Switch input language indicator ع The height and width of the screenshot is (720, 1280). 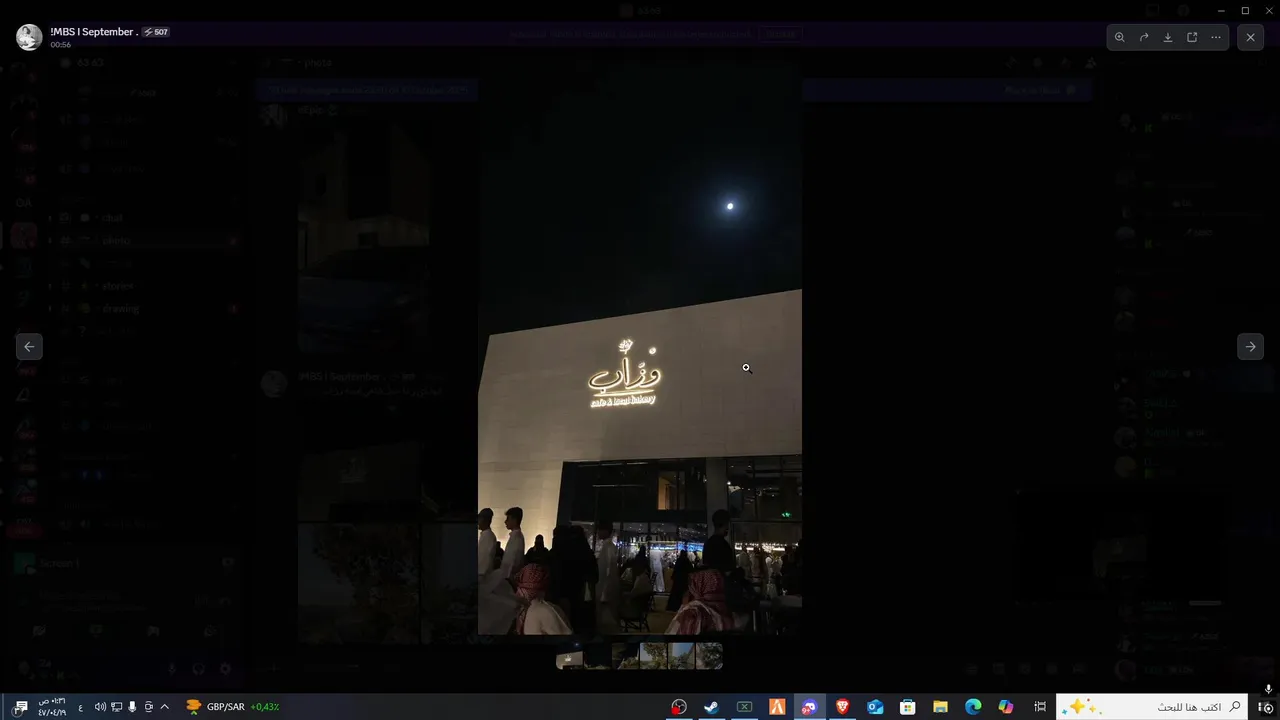coord(80,707)
